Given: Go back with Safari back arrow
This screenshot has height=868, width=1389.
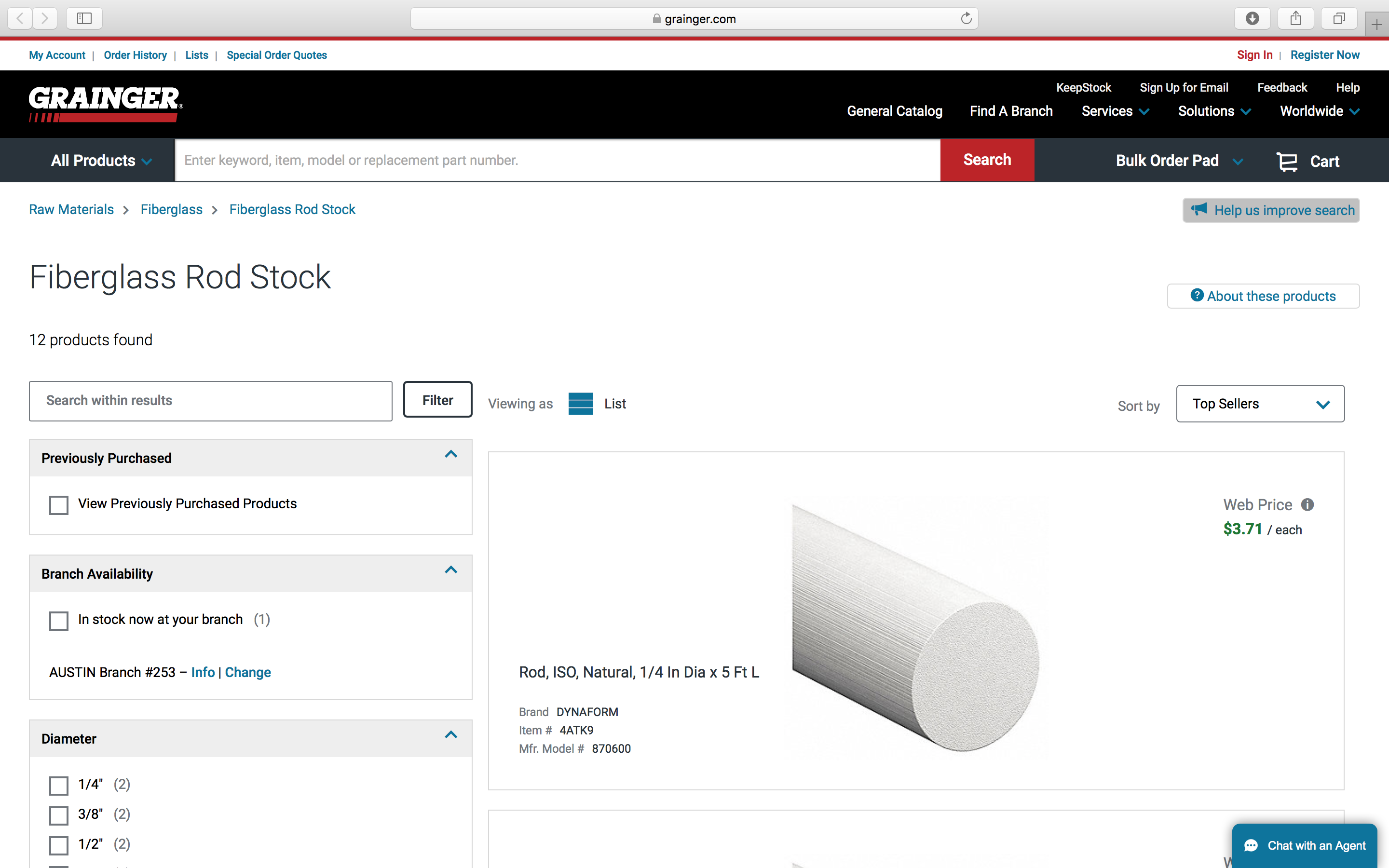Looking at the screenshot, I should click(x=20, y=18).
